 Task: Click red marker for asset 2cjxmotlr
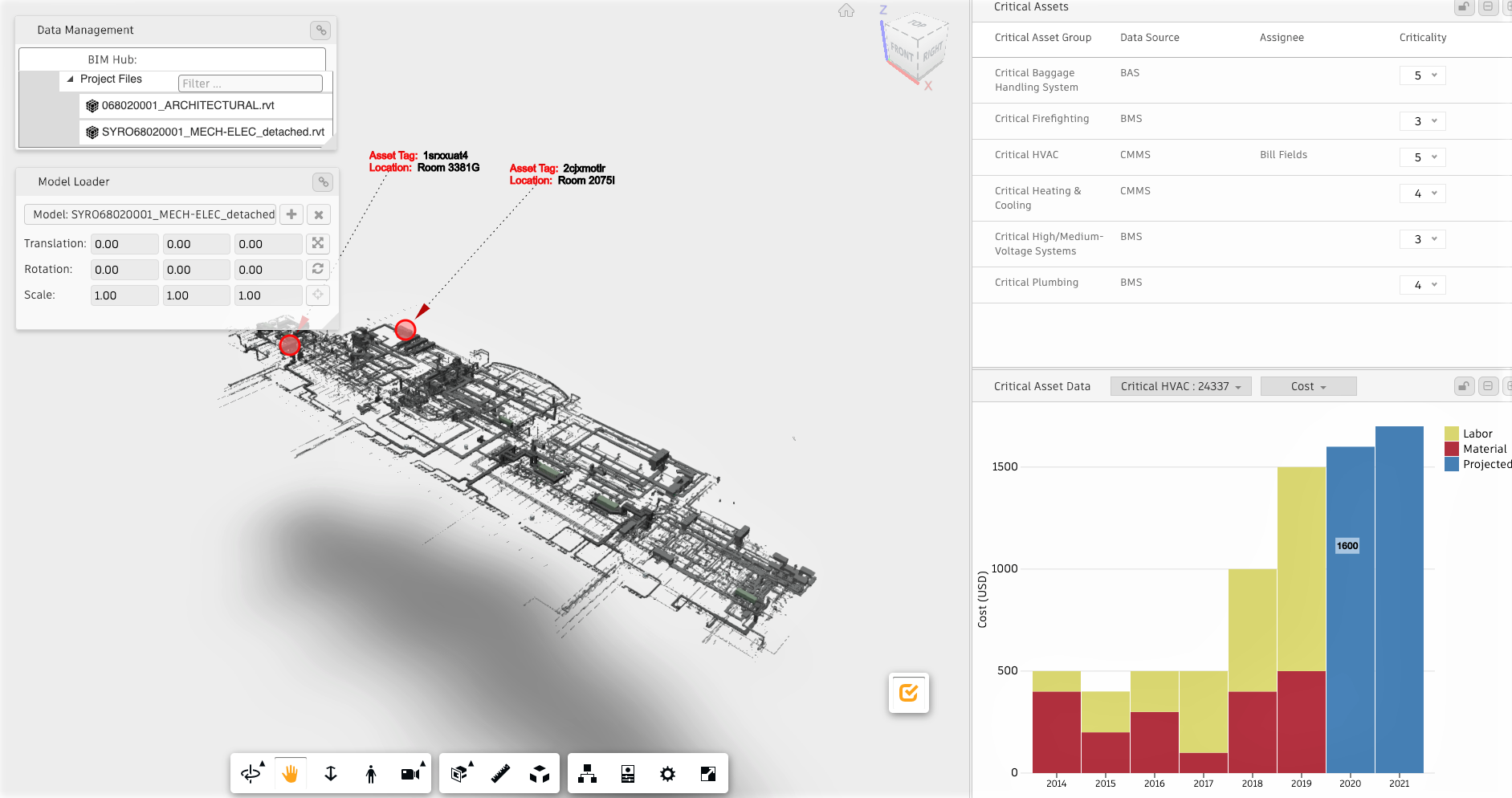click(406, 329)
